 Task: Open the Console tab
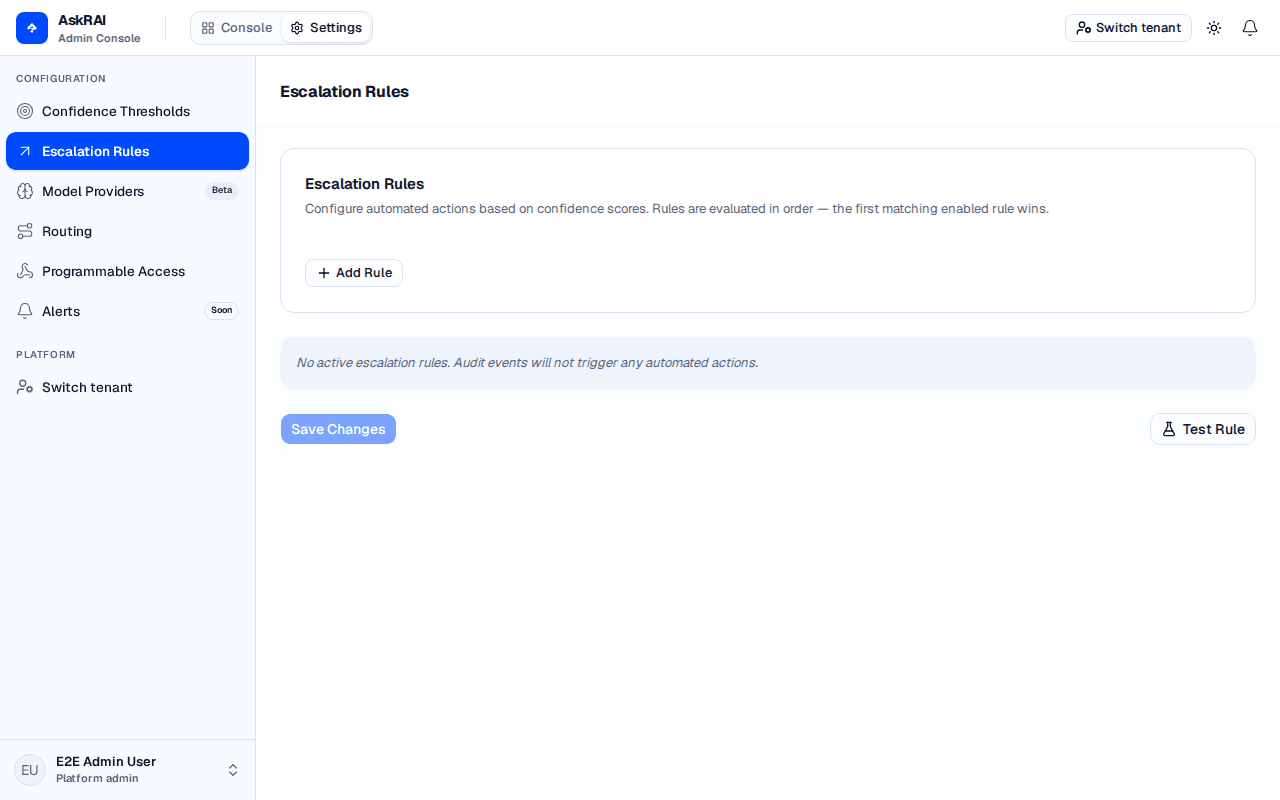(237, 28)
